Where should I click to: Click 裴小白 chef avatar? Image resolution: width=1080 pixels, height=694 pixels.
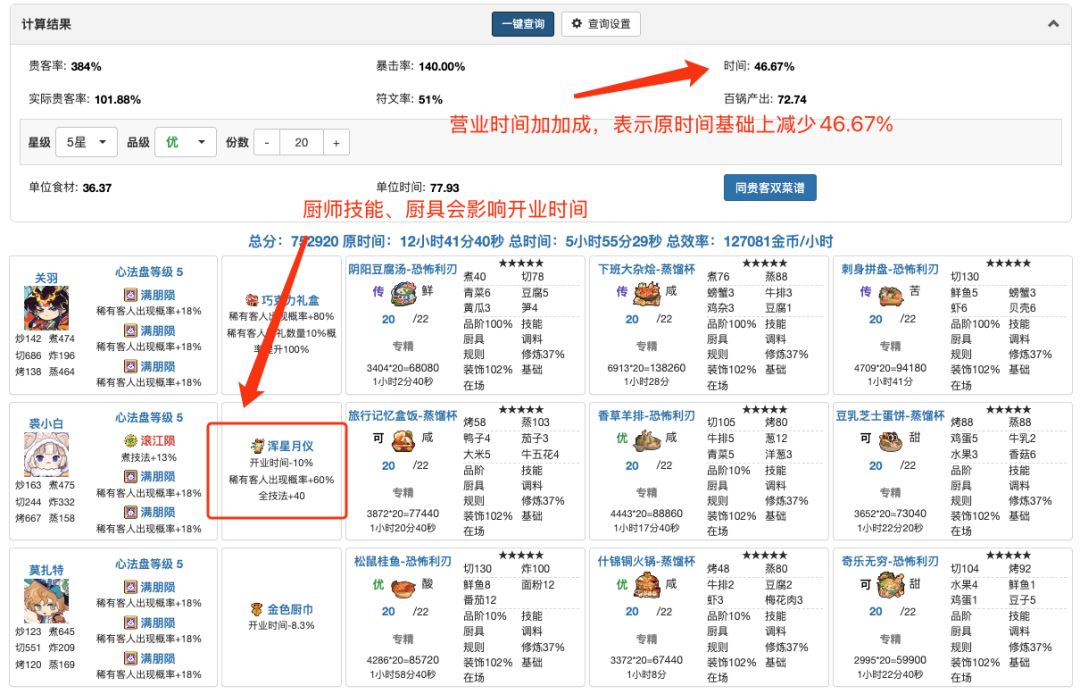click(x=45, y=454)
